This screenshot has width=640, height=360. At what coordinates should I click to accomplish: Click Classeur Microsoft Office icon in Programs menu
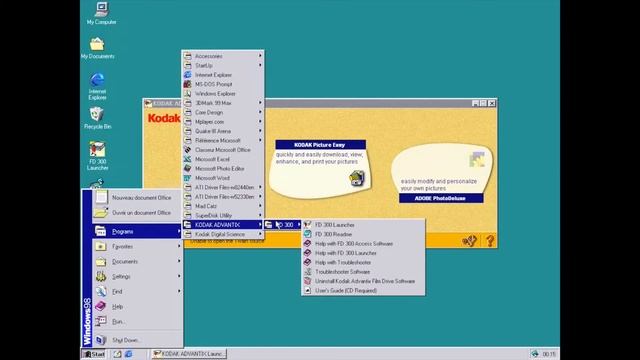(187, 150)
